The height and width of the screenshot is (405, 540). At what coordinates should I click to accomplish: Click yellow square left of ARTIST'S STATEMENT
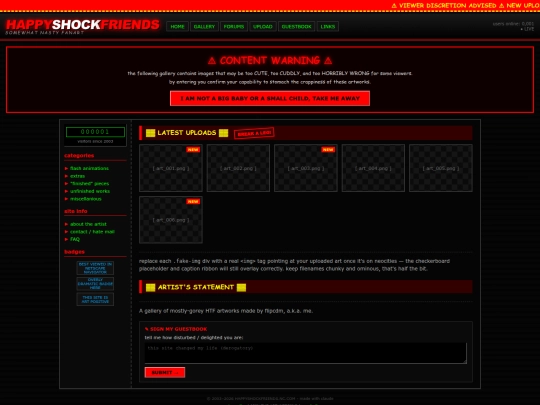pos(150,288)
